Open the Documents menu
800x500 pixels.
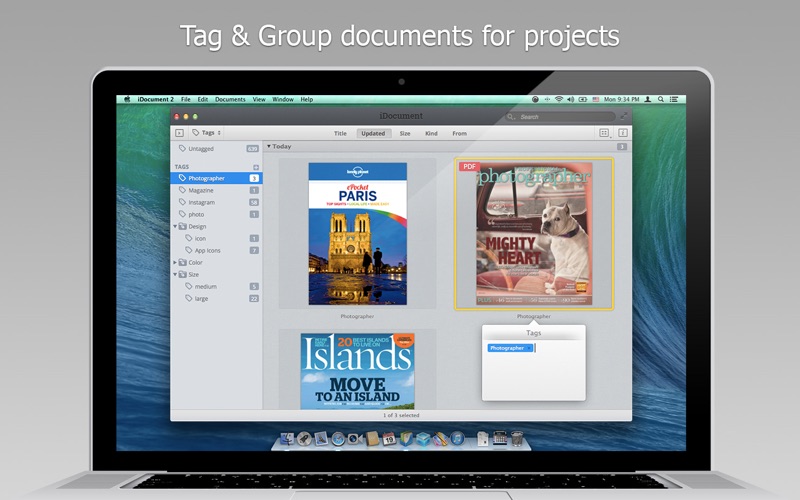[x=230, y=100]
